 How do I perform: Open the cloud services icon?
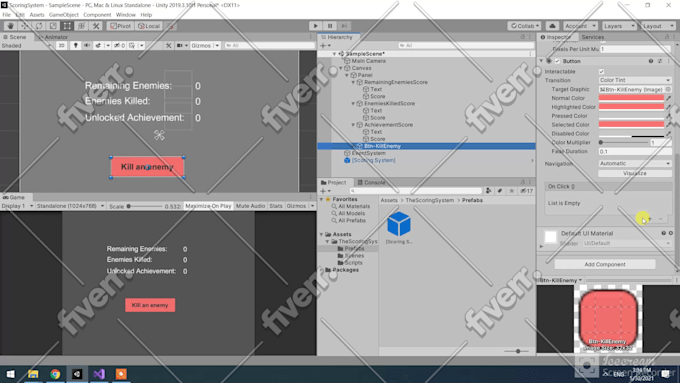coord(552,26)
